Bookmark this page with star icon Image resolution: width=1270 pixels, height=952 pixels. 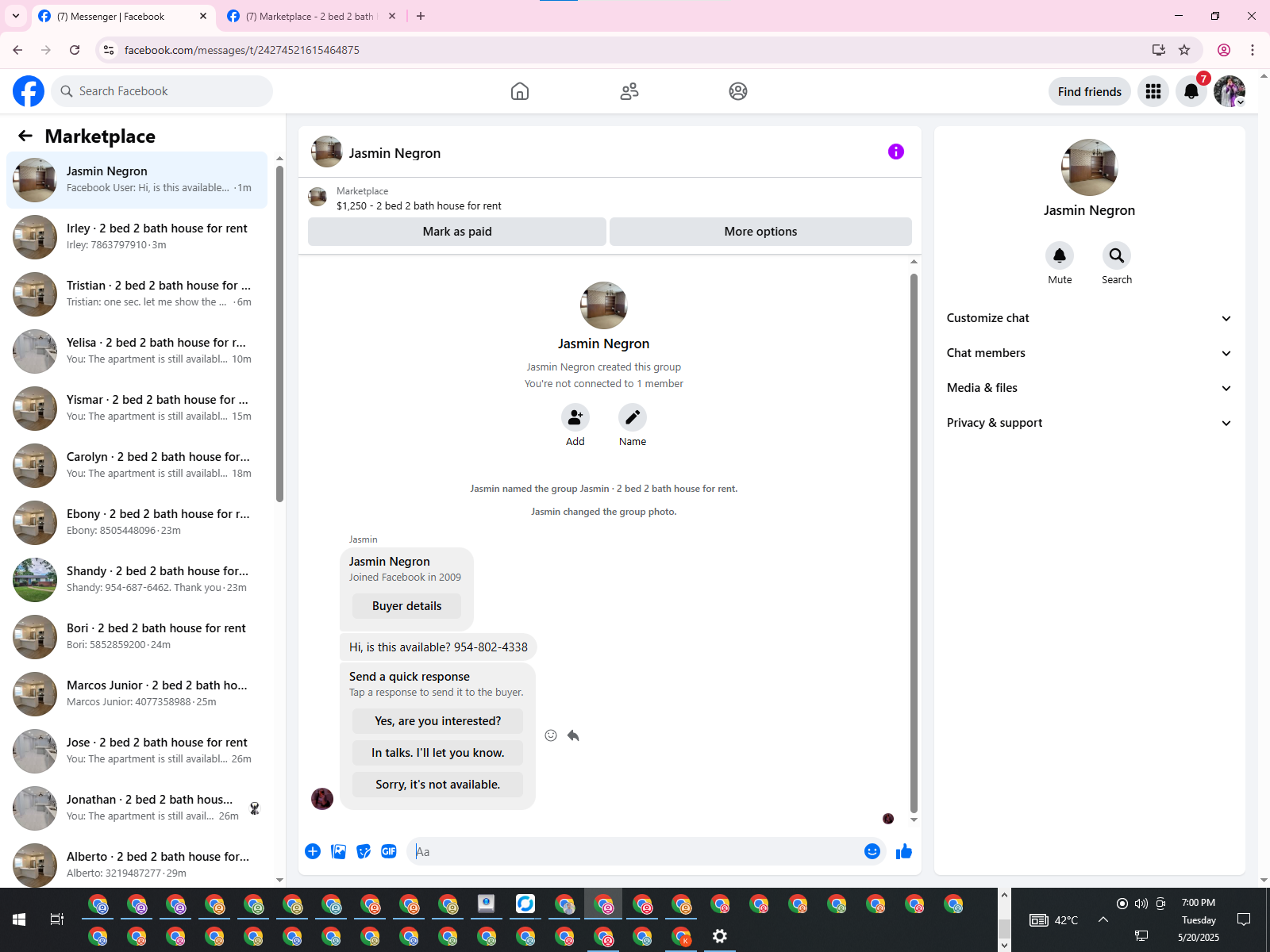1184,50
